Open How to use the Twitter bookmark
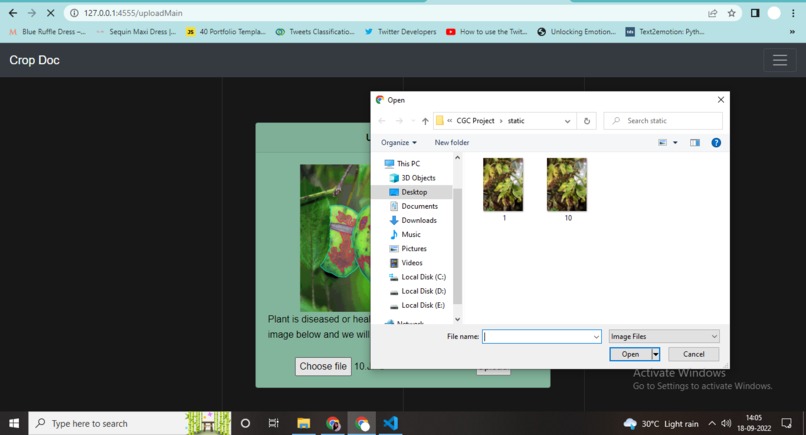 click(487, 32)
